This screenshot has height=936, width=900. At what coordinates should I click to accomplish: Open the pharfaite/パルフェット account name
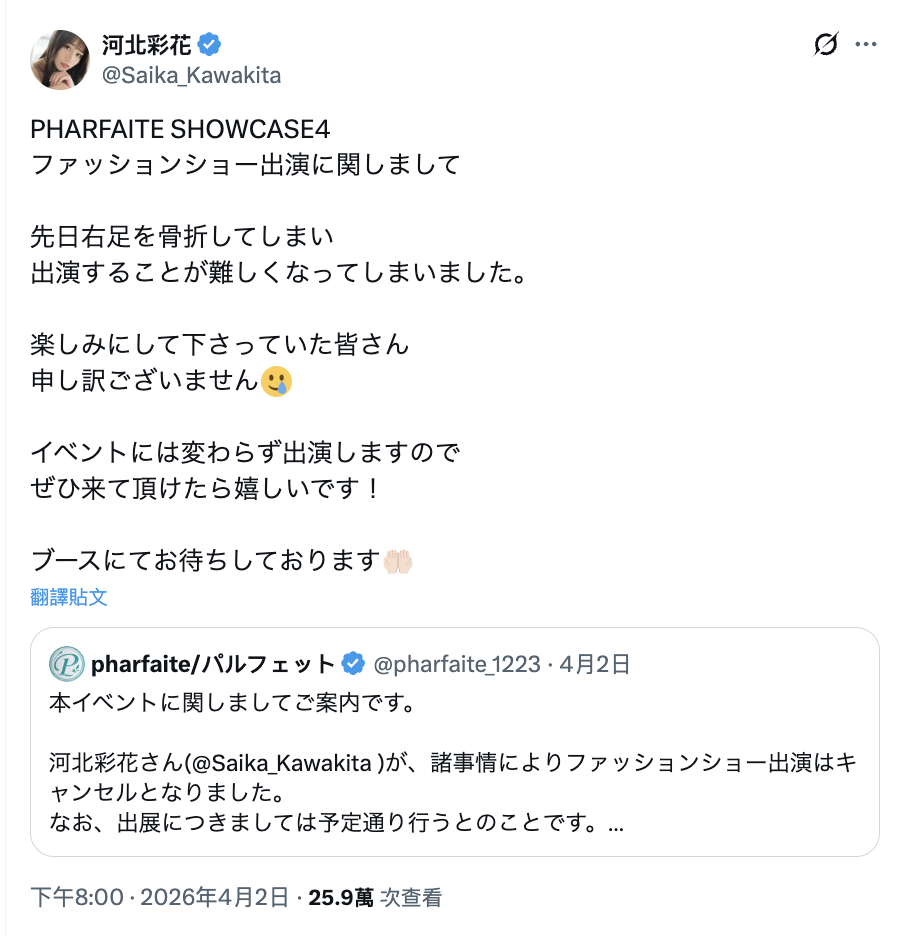(x=213, y=664)
